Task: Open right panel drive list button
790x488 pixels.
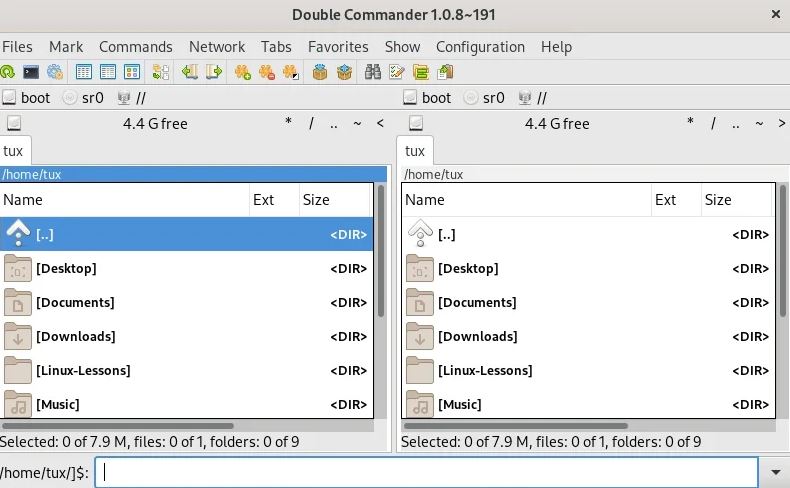Action: tap(416, 123)
